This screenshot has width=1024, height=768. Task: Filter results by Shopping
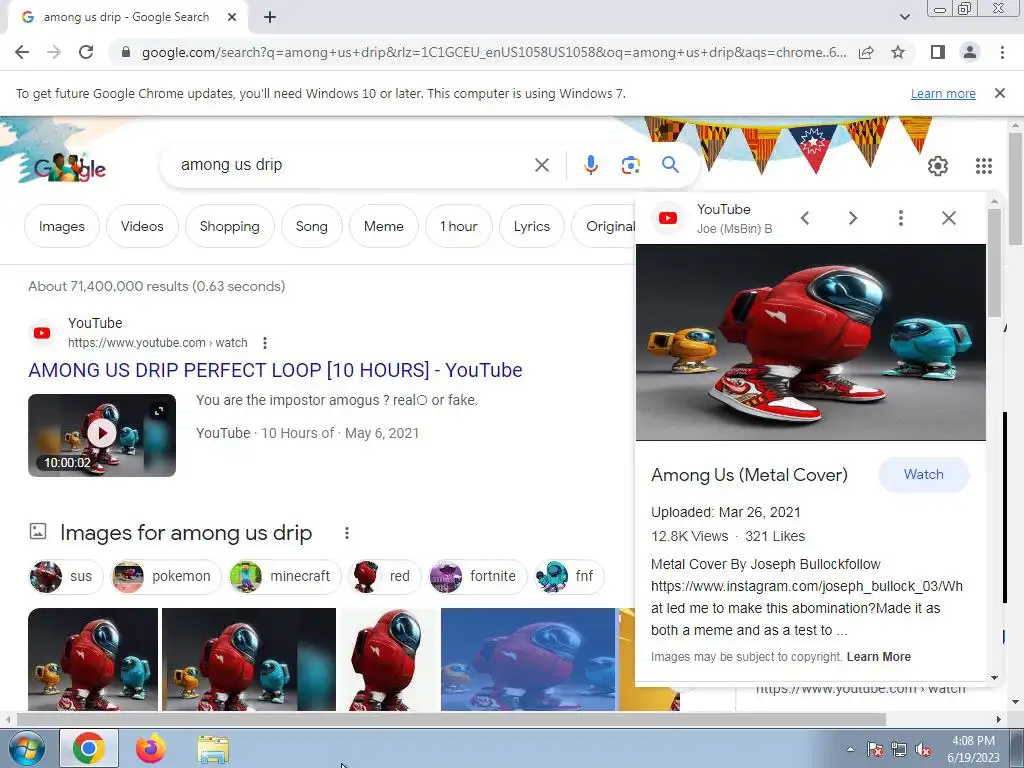(229, 226)
